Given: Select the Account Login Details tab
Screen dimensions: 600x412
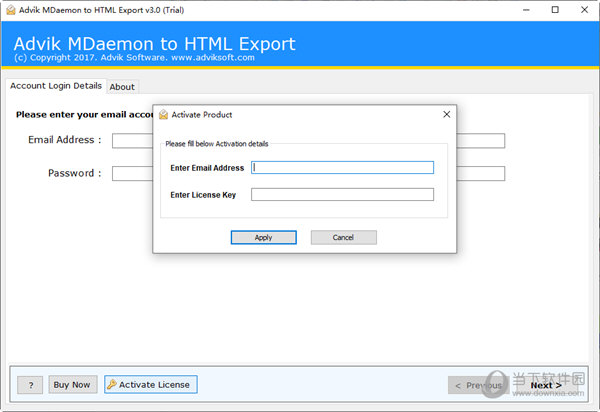Looking at the screenshot, I should (x=56, y=86).
